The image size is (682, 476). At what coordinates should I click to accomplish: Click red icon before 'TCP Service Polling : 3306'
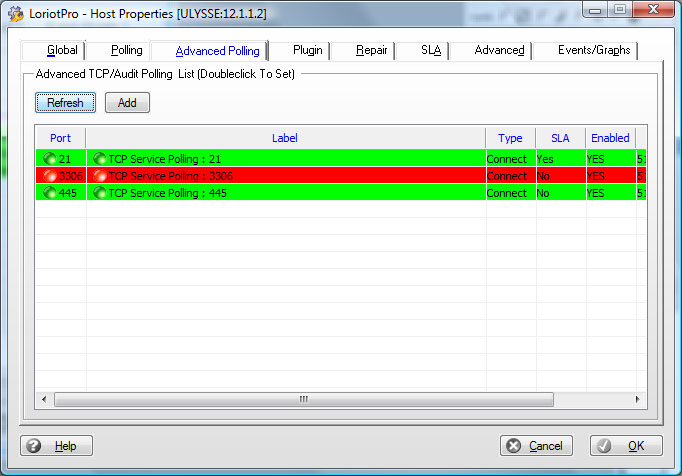(100, 176)
